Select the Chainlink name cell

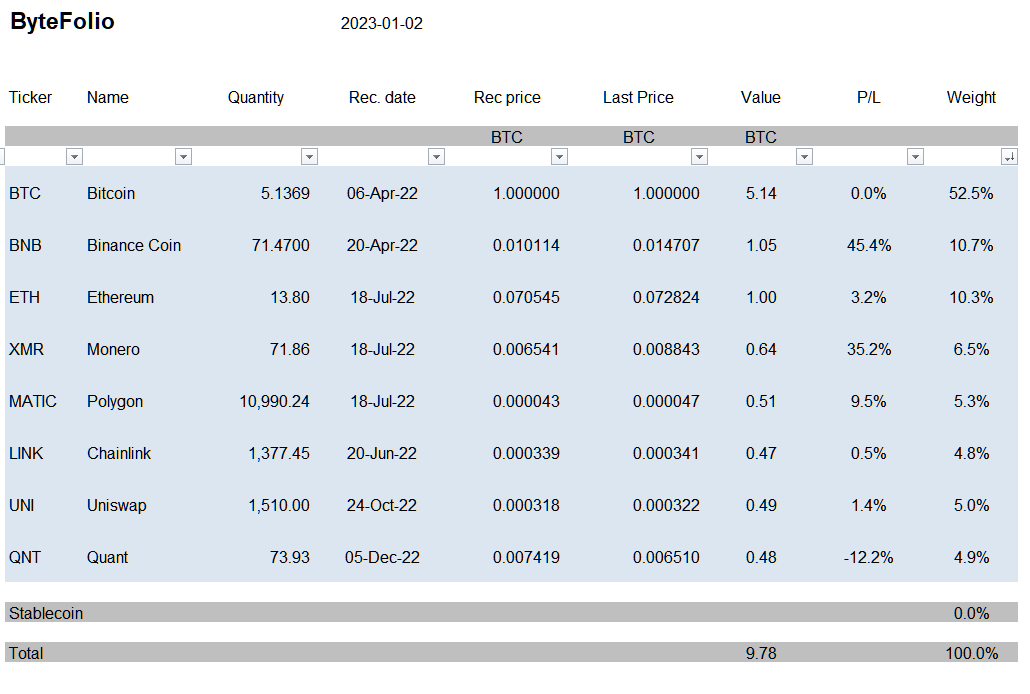tap(119, 453)
